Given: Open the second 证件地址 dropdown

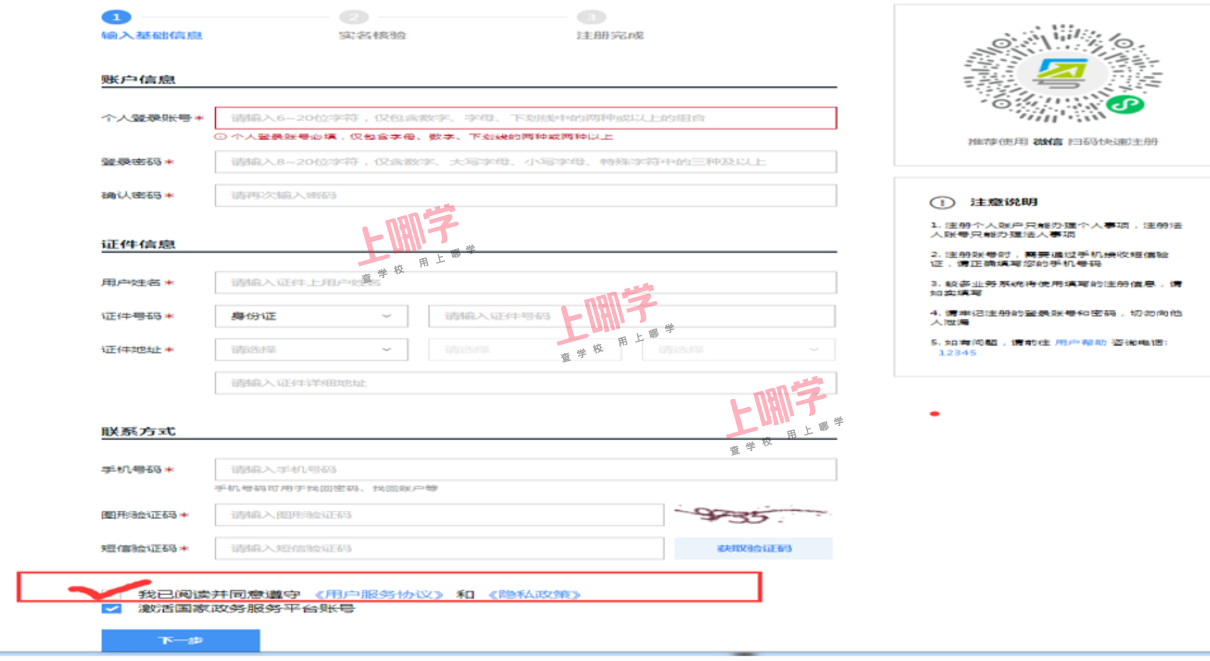Looking at the screenshot, I should (525, 350).
